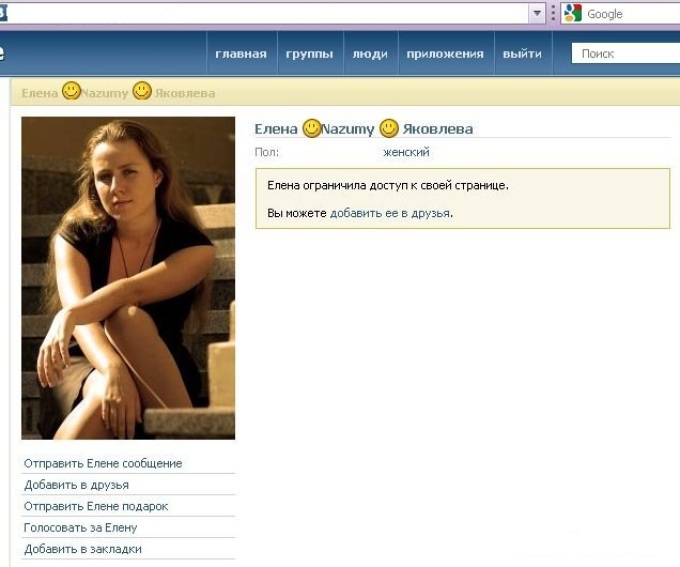Click выйти to log out
This screenshot has height=567, width=680.
point(522,54)
